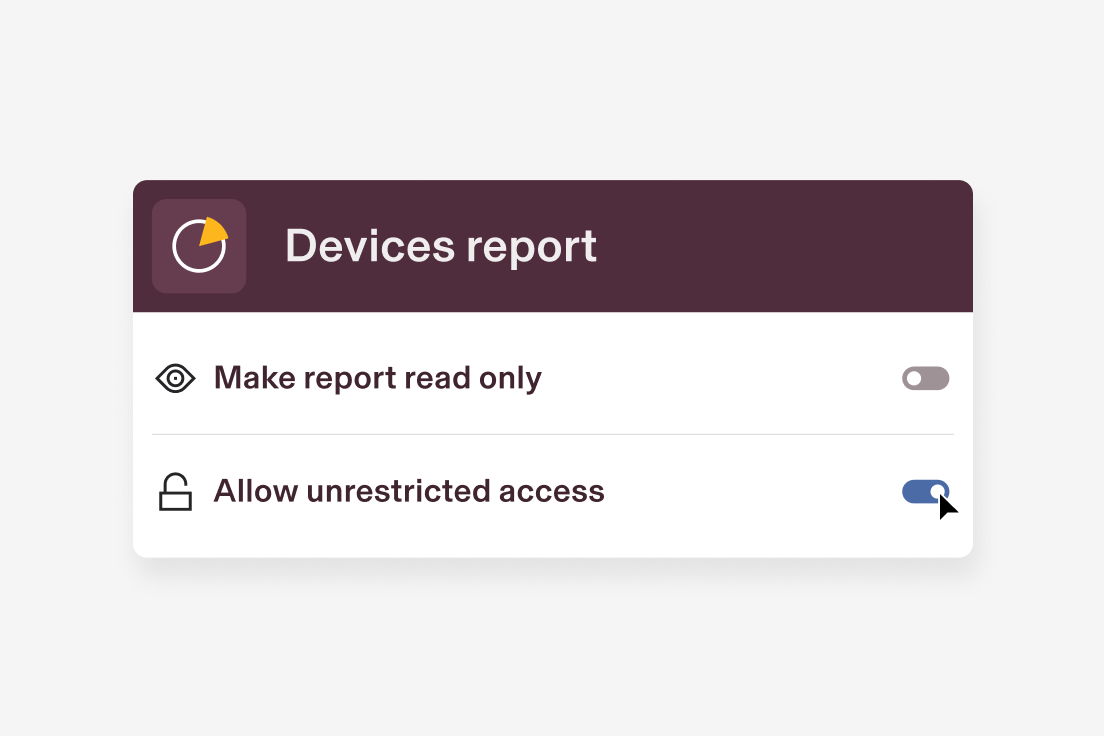Click the white knob of the read only toggle

(914, 378)
